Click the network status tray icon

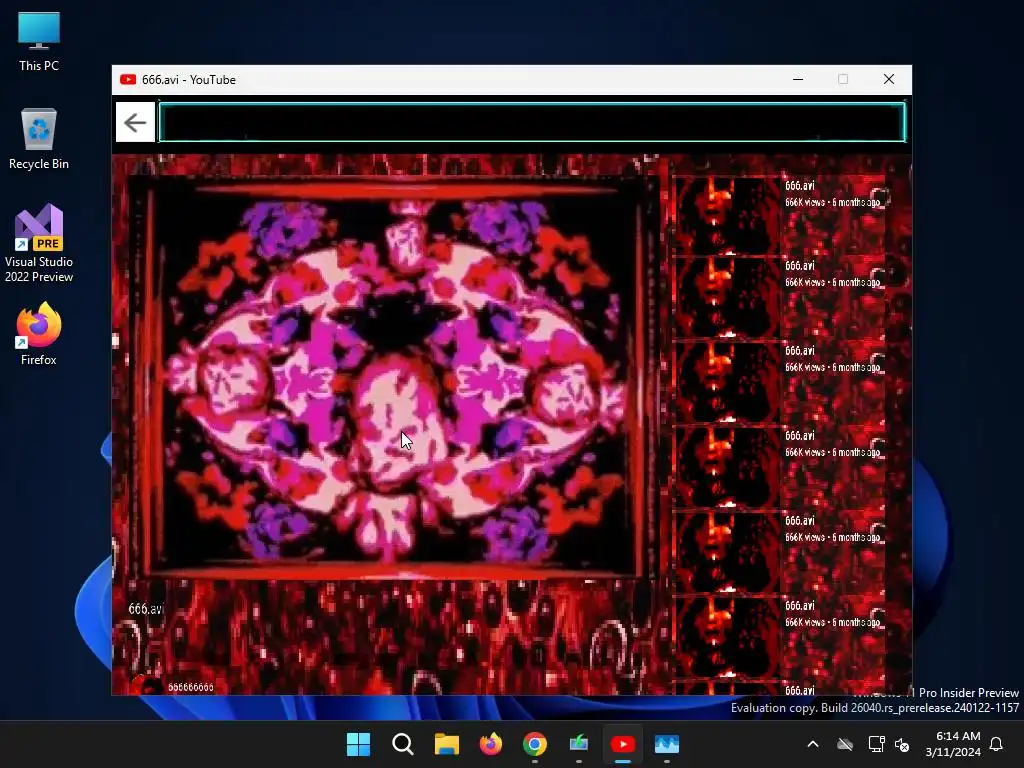click(876, 744)
